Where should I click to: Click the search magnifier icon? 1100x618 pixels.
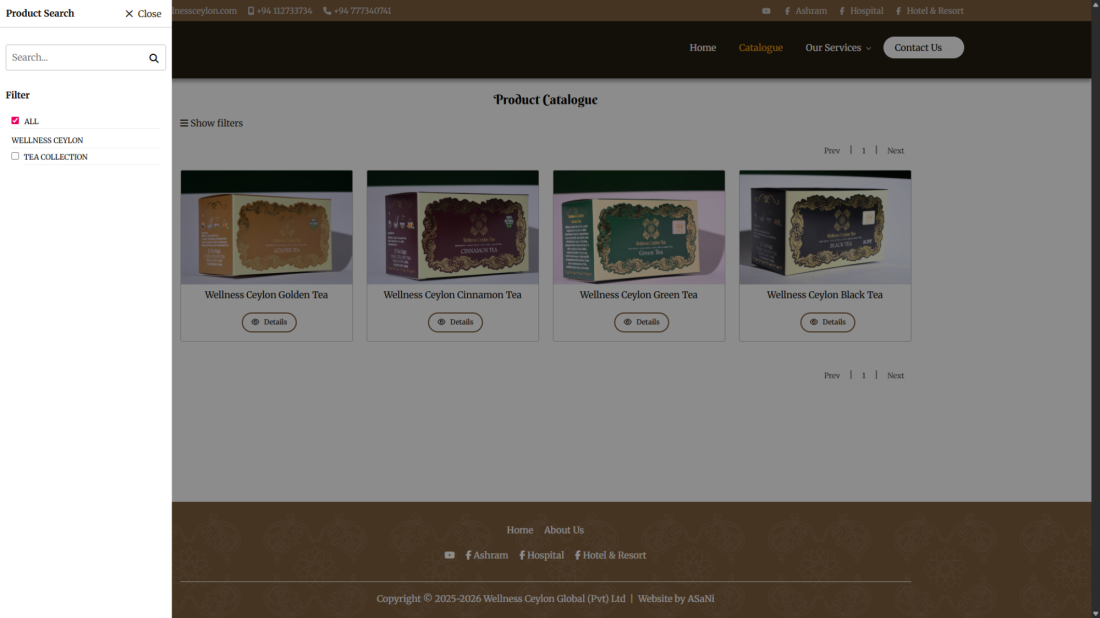click(154, 58)
